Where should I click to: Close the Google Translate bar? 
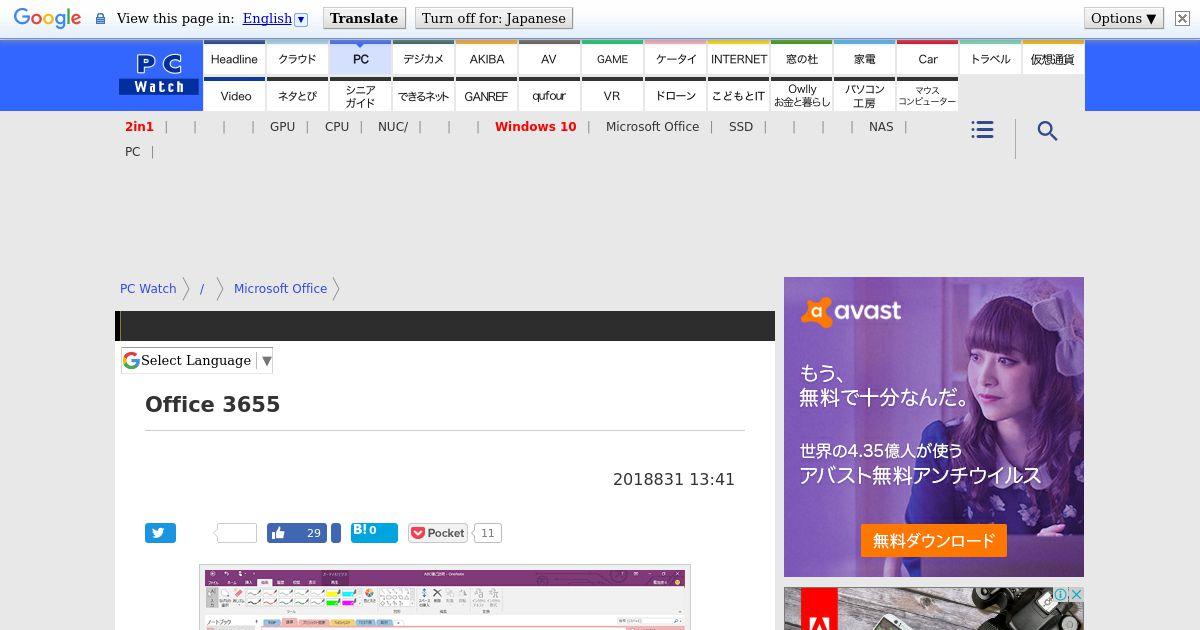1181,18
